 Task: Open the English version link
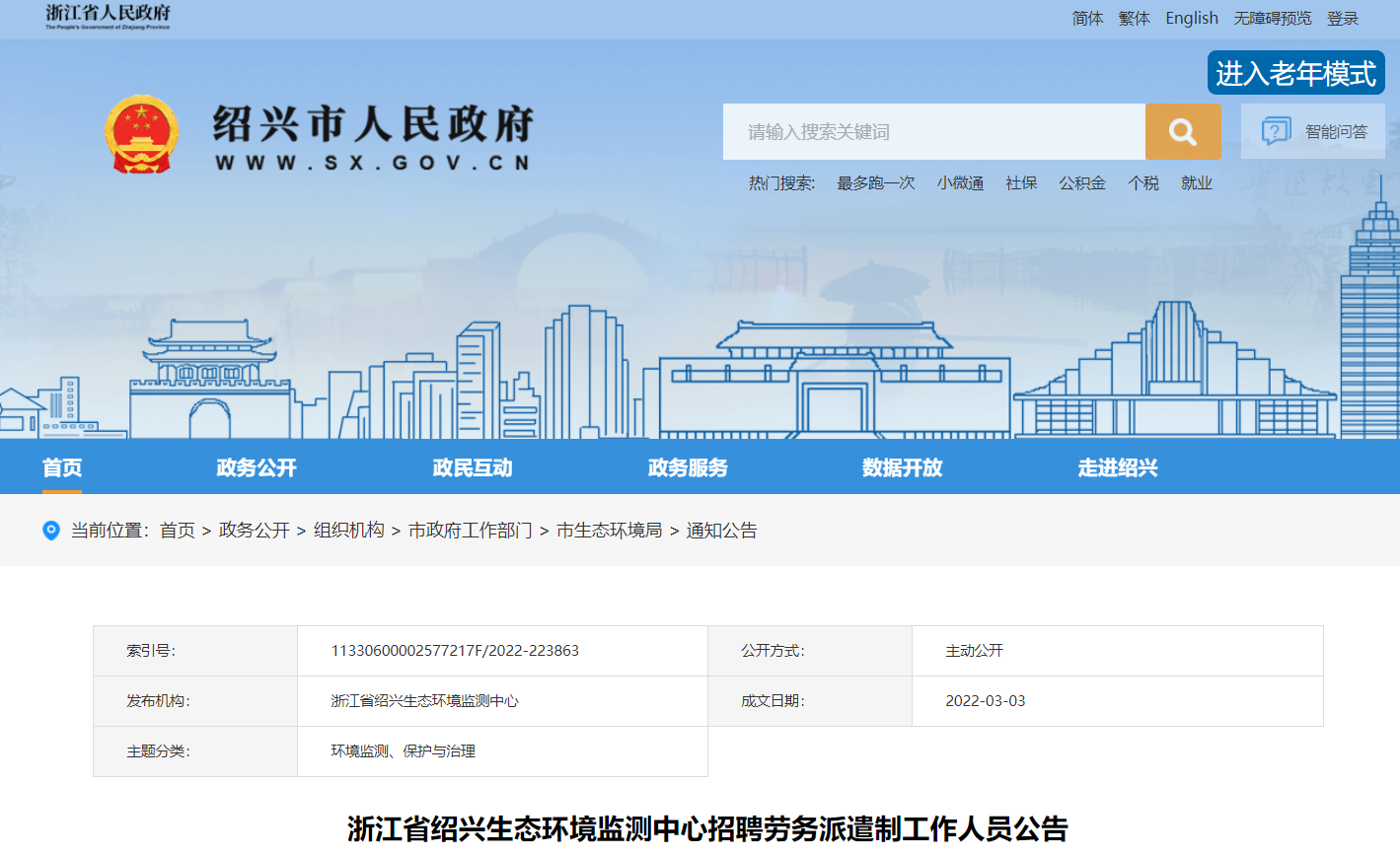click(1191, 19)
